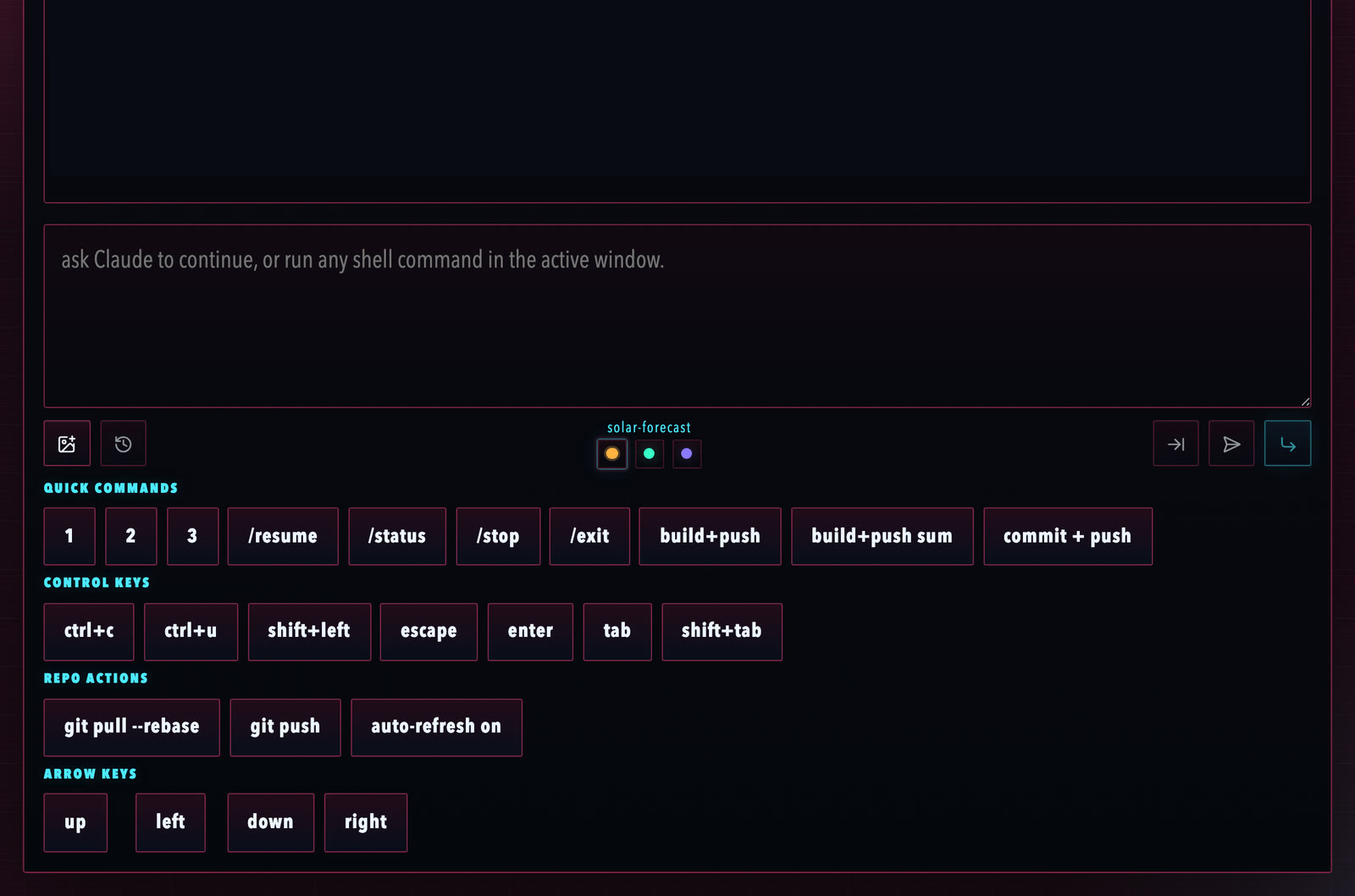The height and width of the screenshot is (896, 1355).
Task: Send the shift+tab key
Action: pyautogui.click(x=722, y=632)
